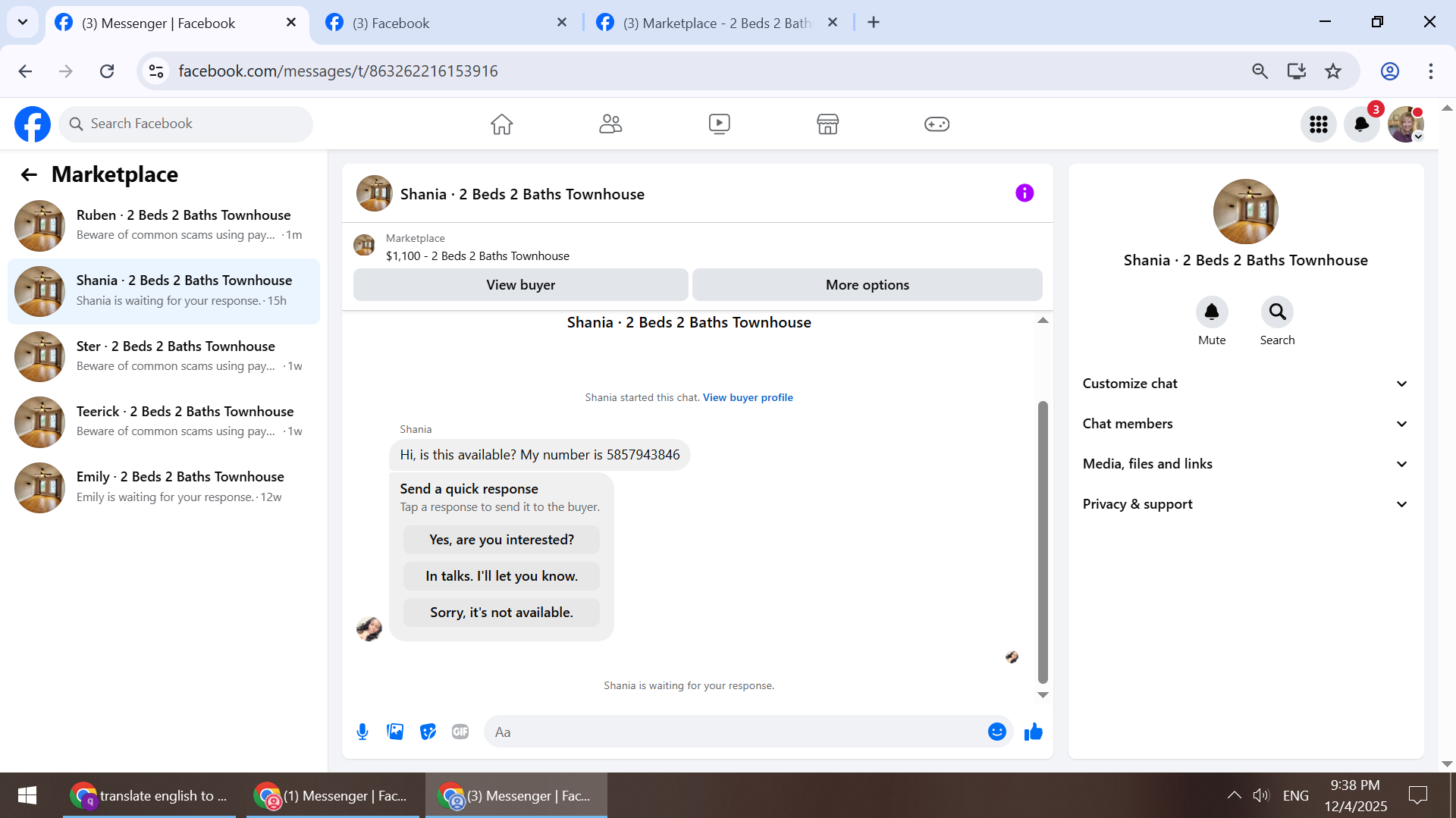Open the emoji picker in message box
The height and width of the screenshot is (818, 1456).
(997, 732)
